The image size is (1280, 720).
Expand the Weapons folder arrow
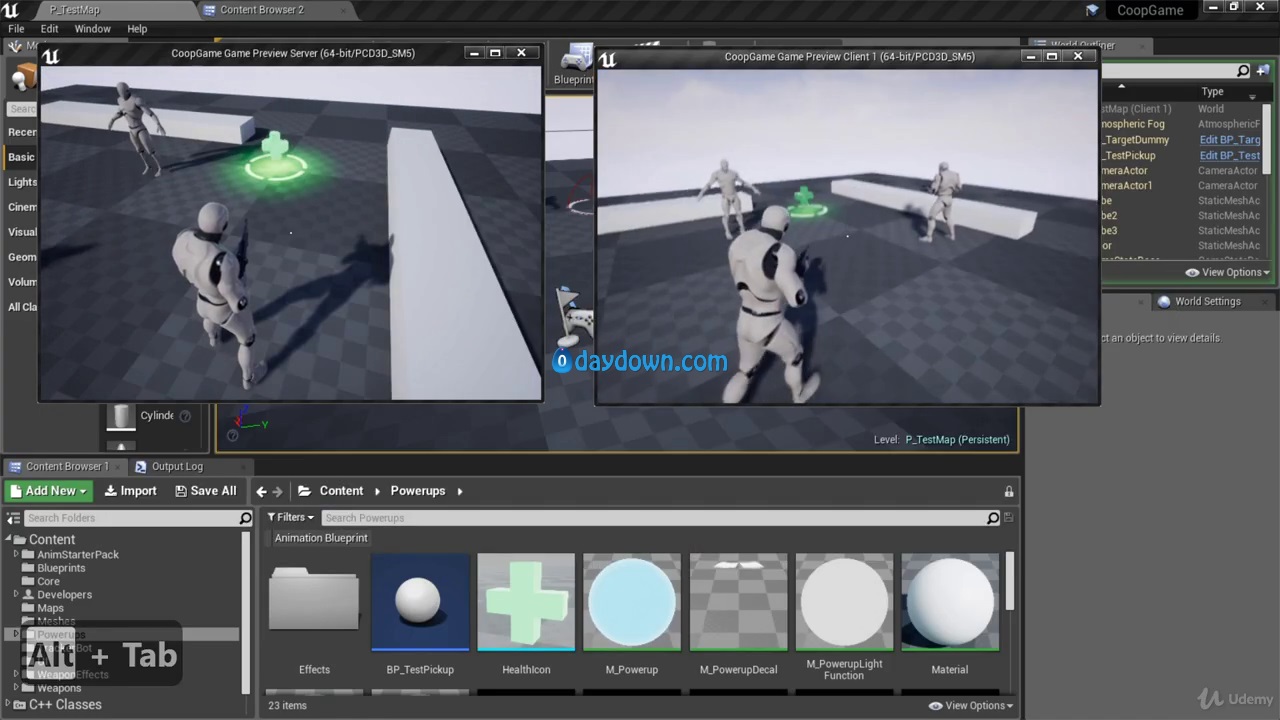pyautogui.click(x=16, y=688)
